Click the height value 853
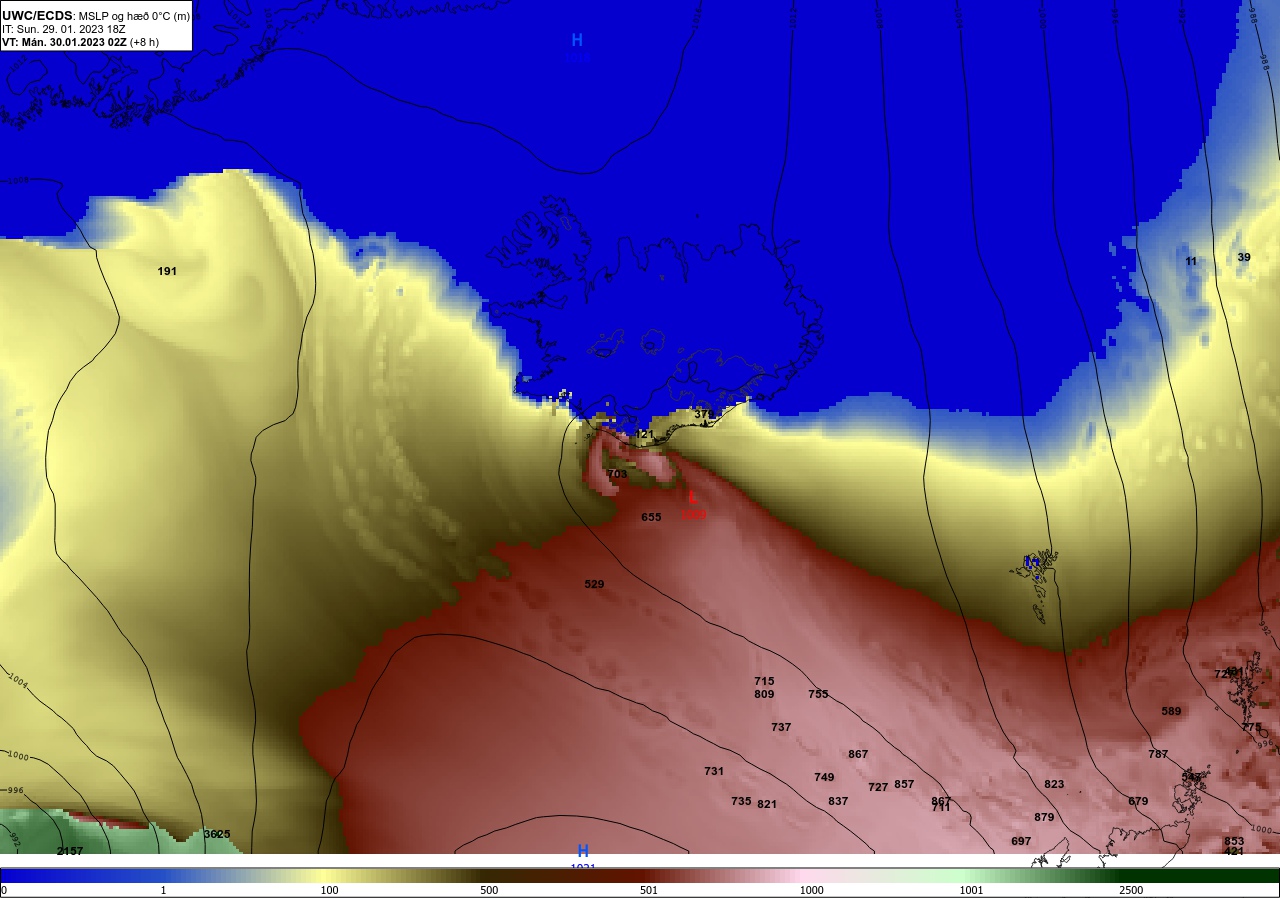1280x898 pixels. (x=1234, y=841)
